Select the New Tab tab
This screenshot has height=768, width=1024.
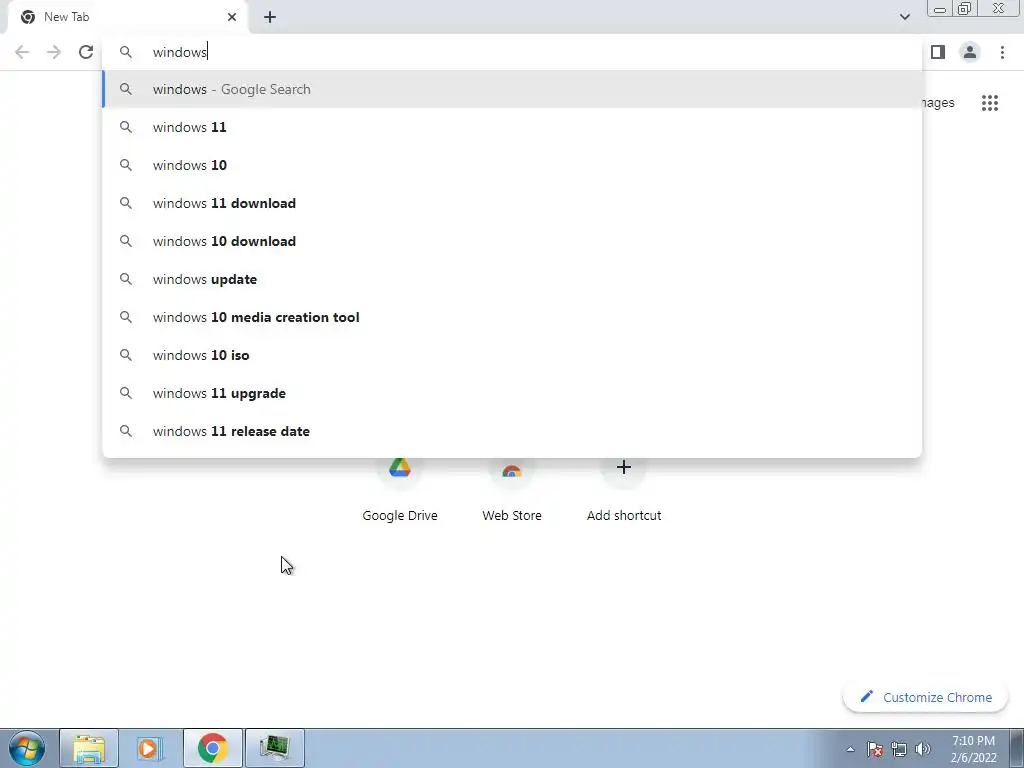[128, 17]
